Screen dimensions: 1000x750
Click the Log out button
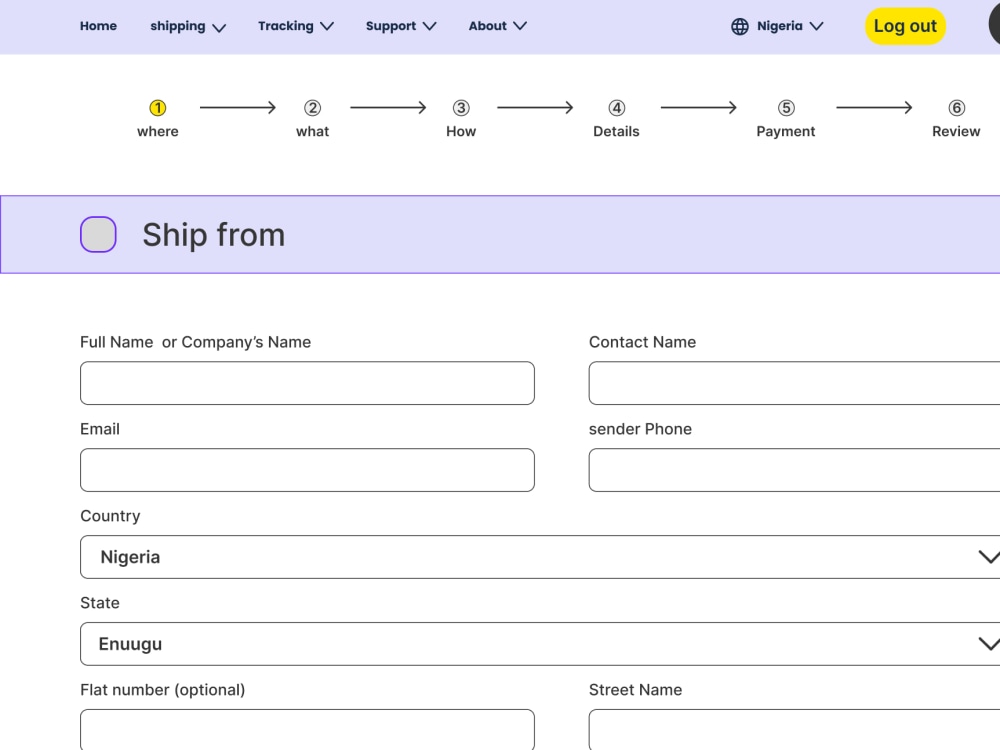tap(905, 26)
